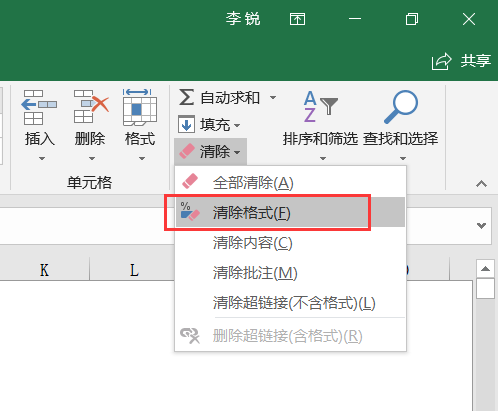
Task: Click the AutoSum sigma icon
Action: tap(186, 97)
